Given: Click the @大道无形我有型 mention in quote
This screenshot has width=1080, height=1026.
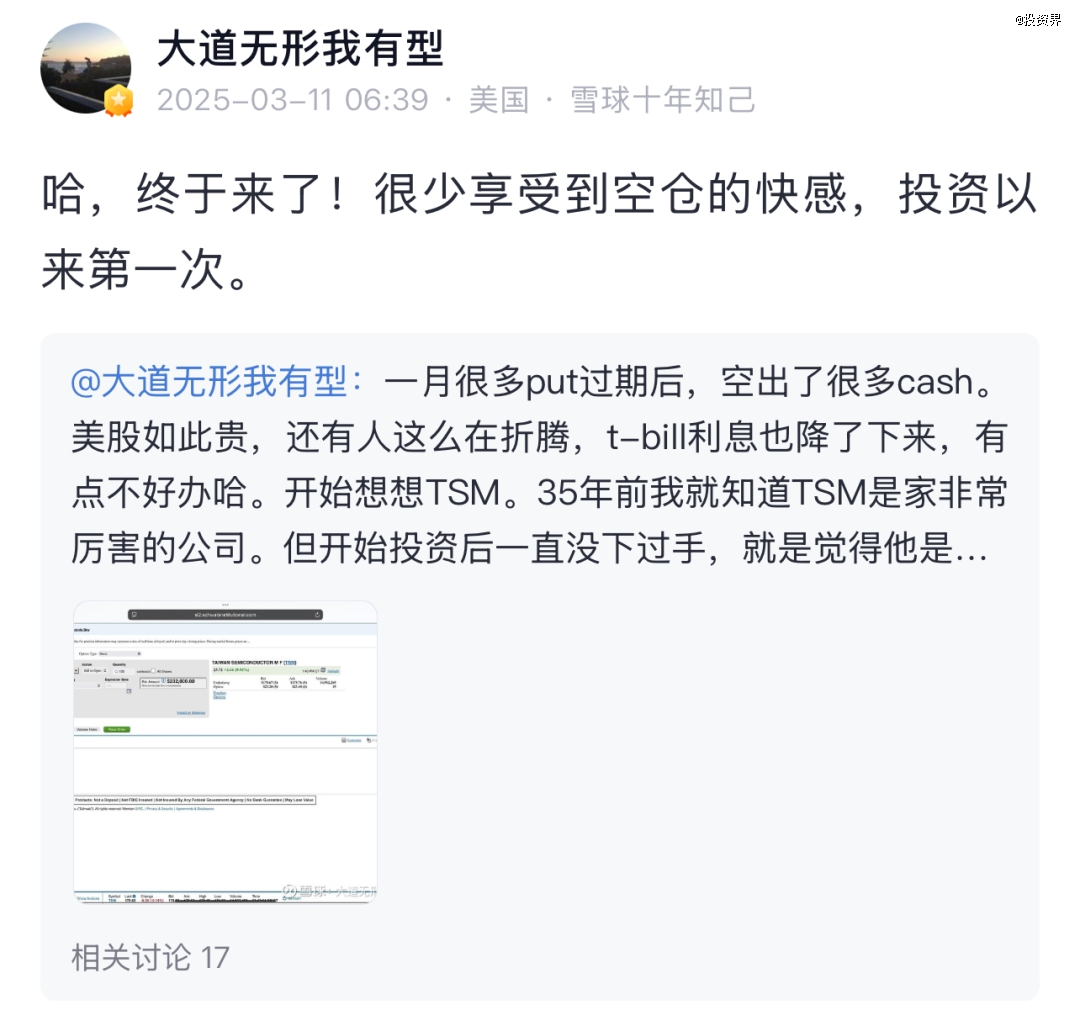Looking at the screenshot, I should [x=216, y=381].
